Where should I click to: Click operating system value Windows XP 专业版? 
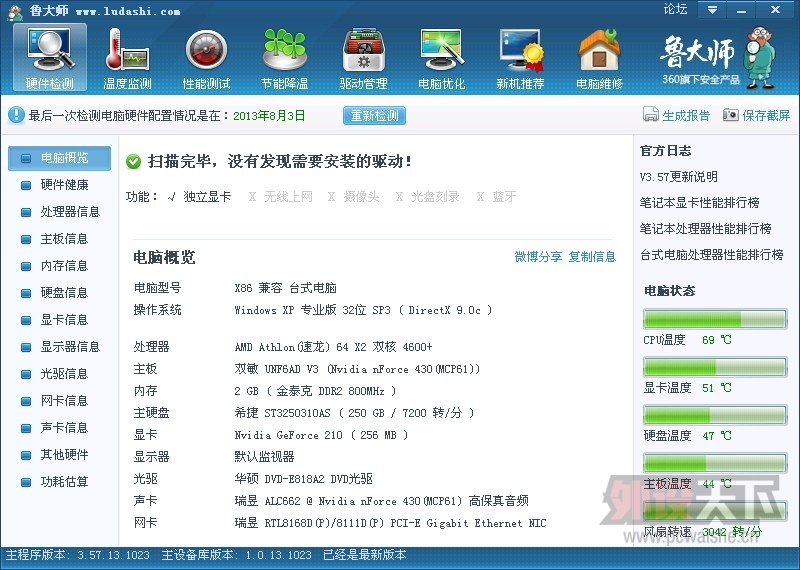coord(363,310)
